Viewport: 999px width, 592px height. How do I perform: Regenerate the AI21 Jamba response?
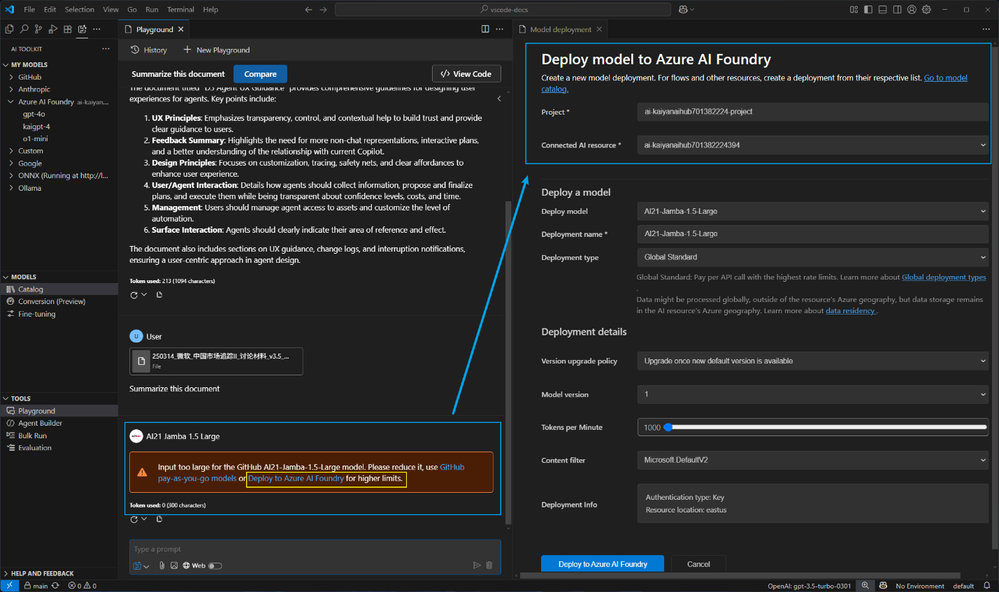pos(134,519)
